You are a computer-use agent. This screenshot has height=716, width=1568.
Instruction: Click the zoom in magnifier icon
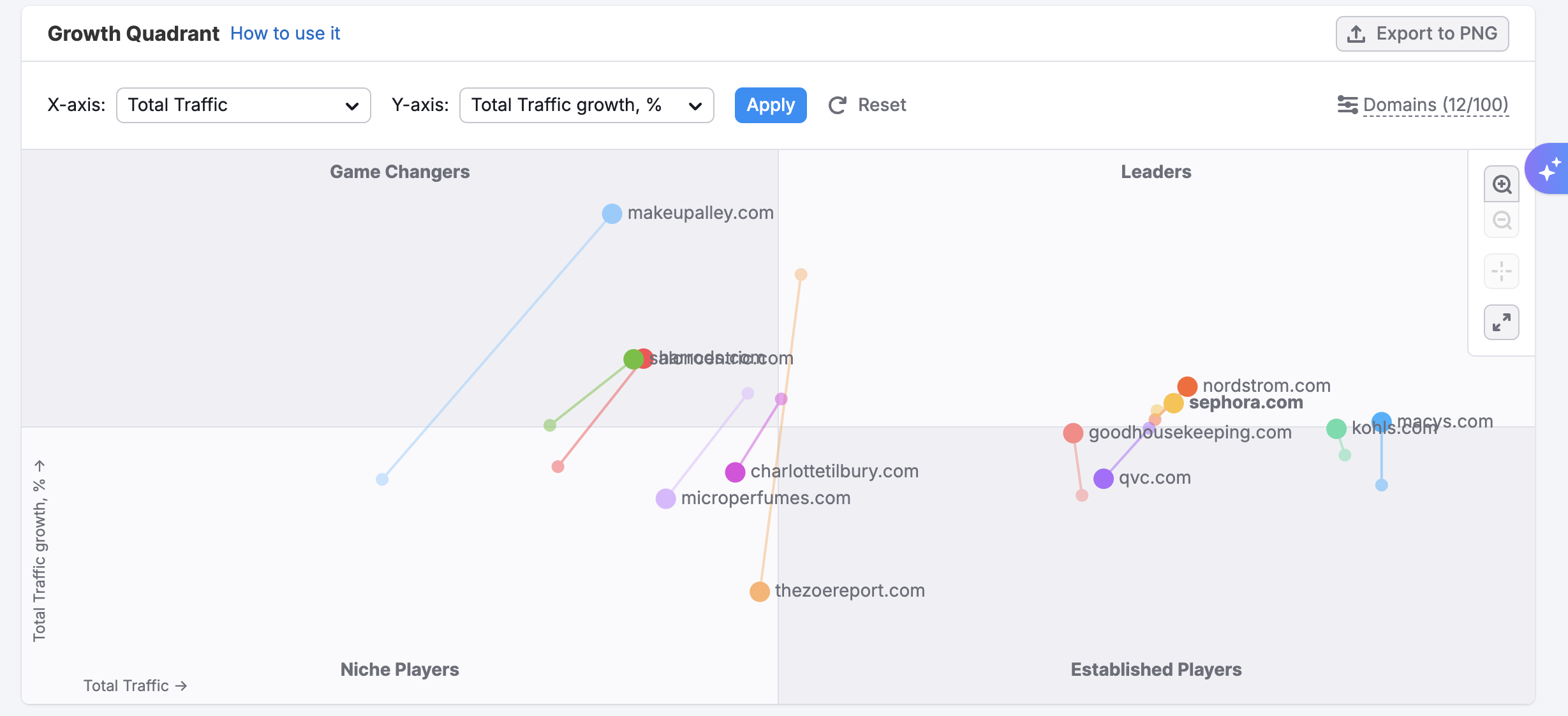click(x=1502, y=184)
